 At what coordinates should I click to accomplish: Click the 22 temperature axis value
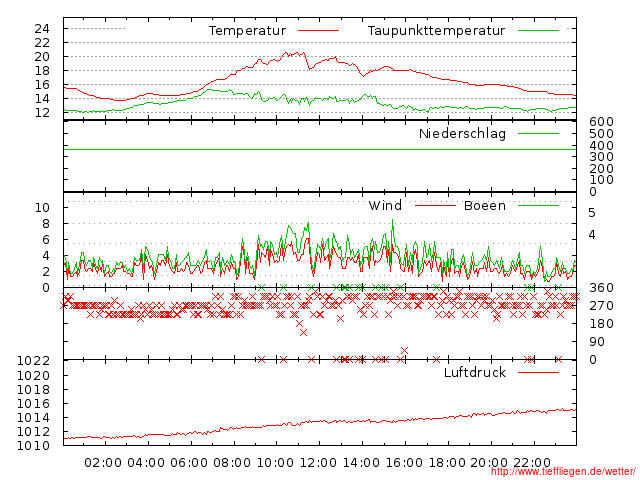coord(42,42)
